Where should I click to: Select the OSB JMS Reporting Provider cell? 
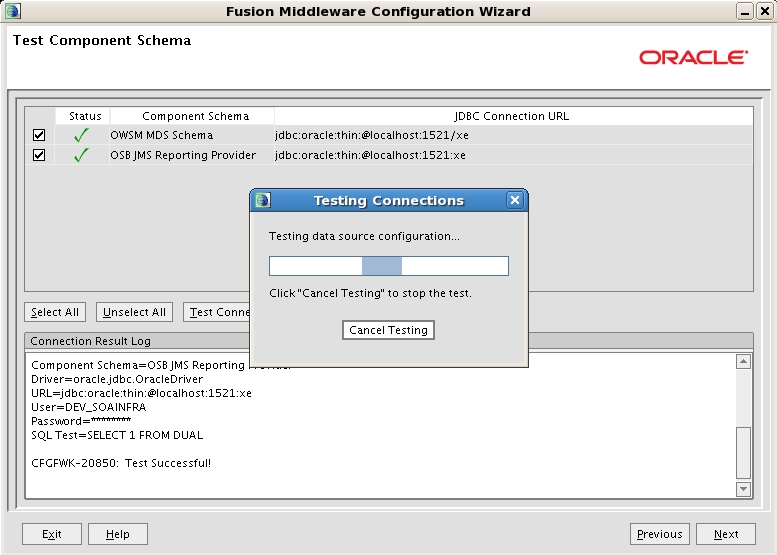coord(191,155)
